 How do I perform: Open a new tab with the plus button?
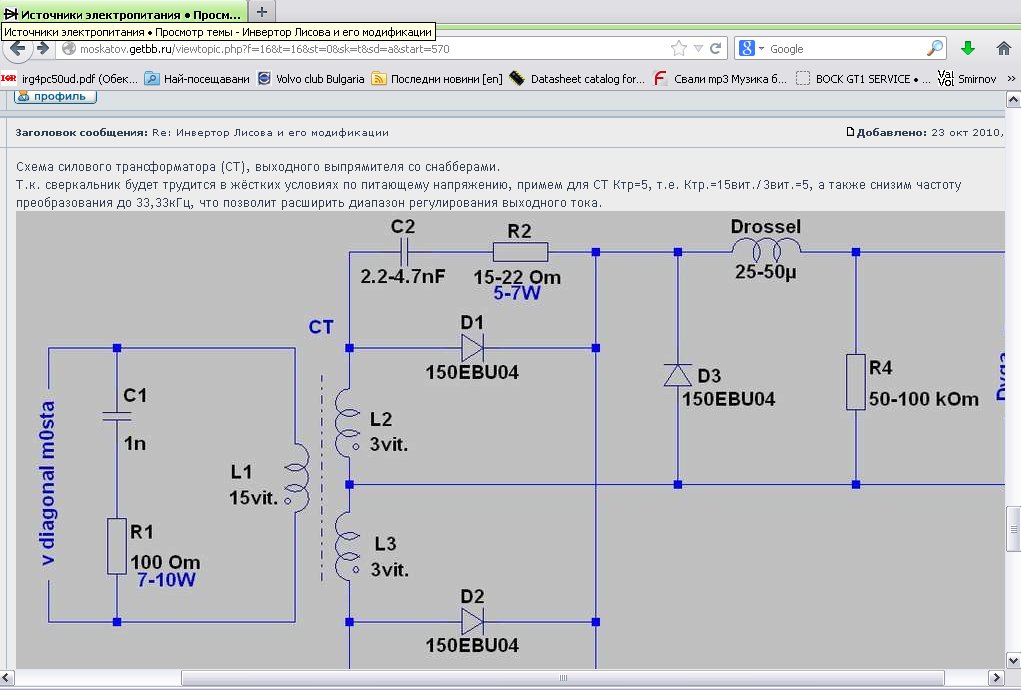[x=262, y=12]
